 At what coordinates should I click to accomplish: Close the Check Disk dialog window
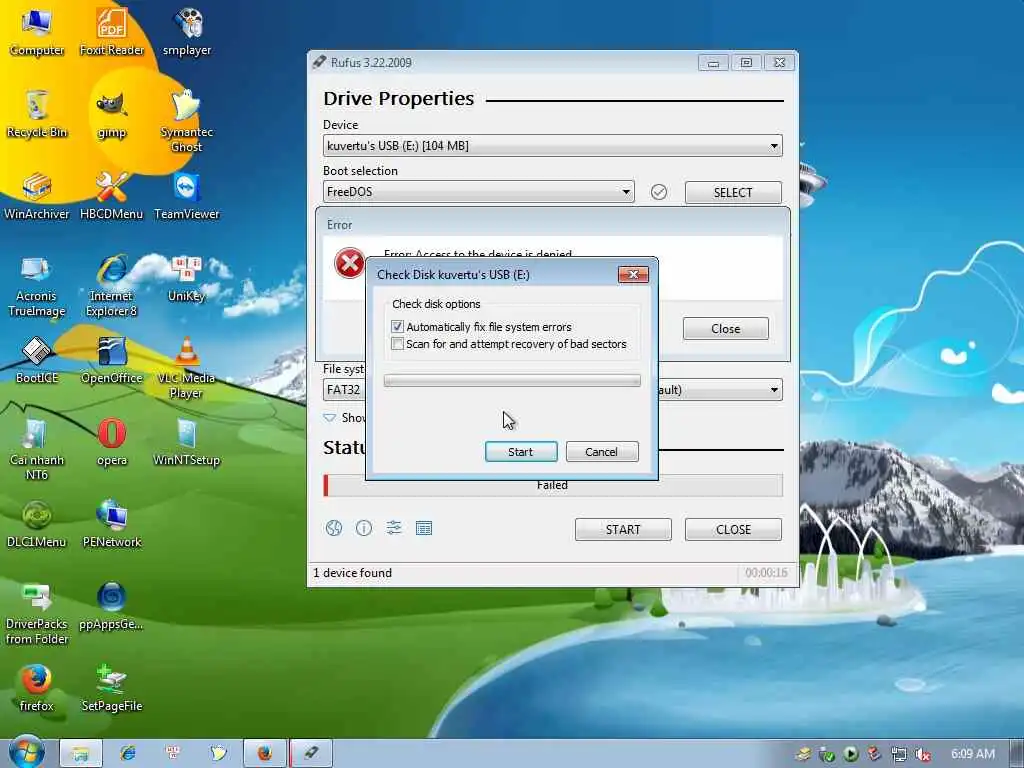pyautogui.click(x=633, y=274)
